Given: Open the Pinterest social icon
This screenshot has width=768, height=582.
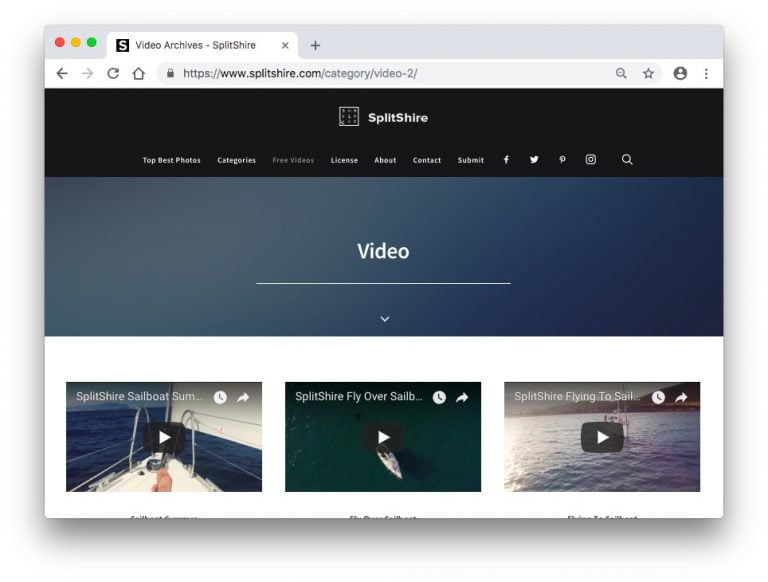Looking at the screenshot, I should pyautogui.click(x=562, y=160).
